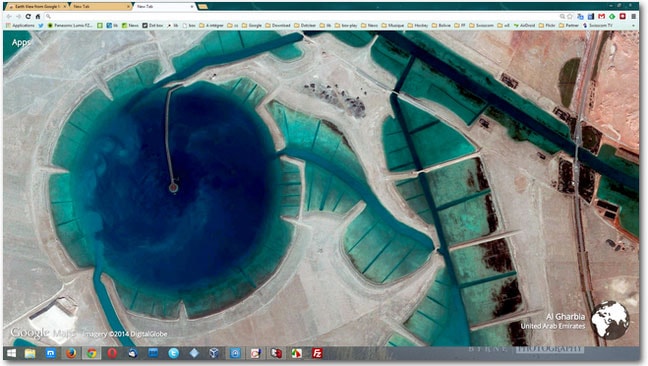Click the red square extension icon
The width and height of the screenshot is (648, 366).
coord(622,17)
